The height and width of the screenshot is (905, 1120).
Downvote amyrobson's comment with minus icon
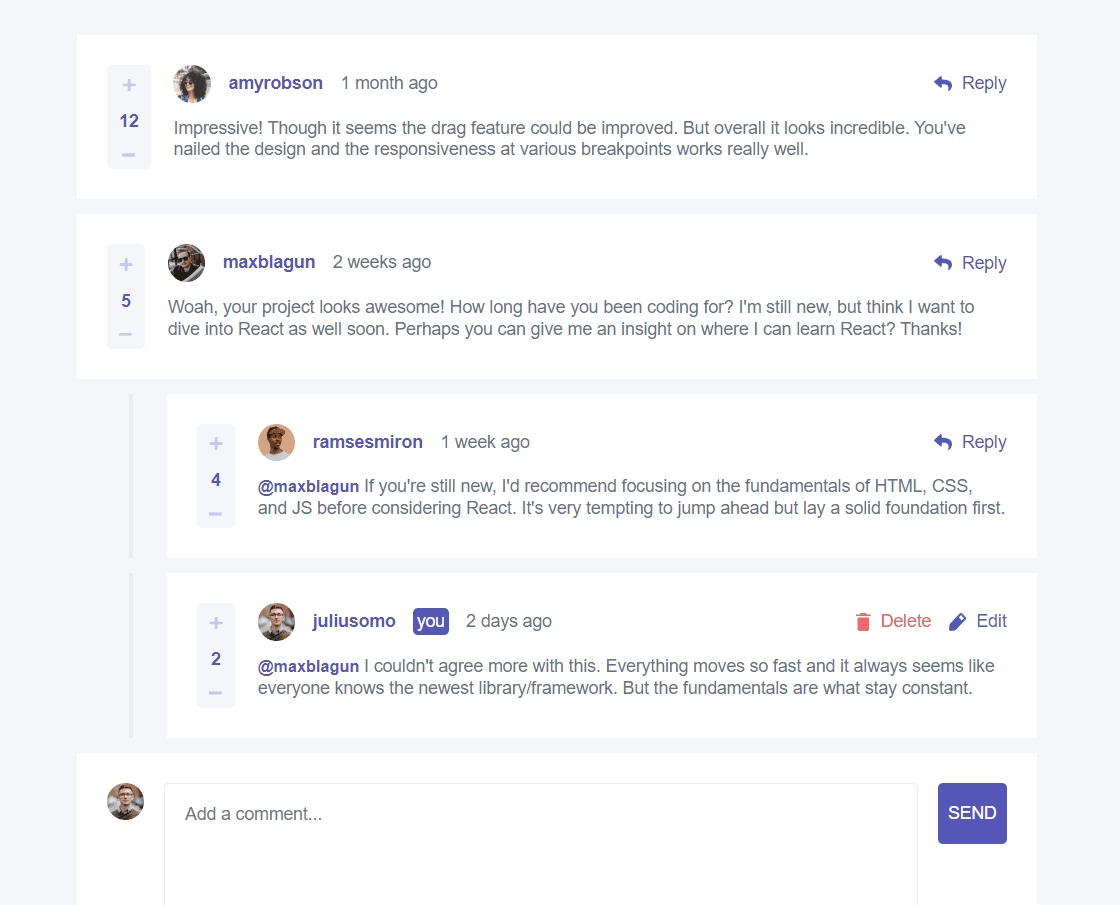point(129,154)
